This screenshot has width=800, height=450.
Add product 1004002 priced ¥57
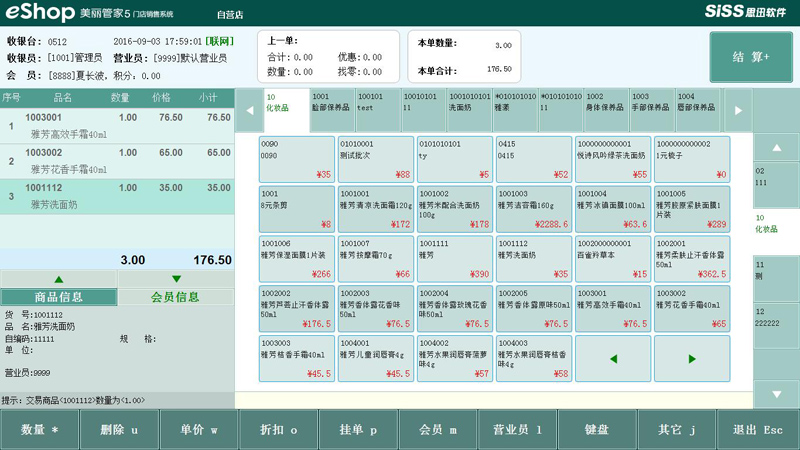pos(455,359)
